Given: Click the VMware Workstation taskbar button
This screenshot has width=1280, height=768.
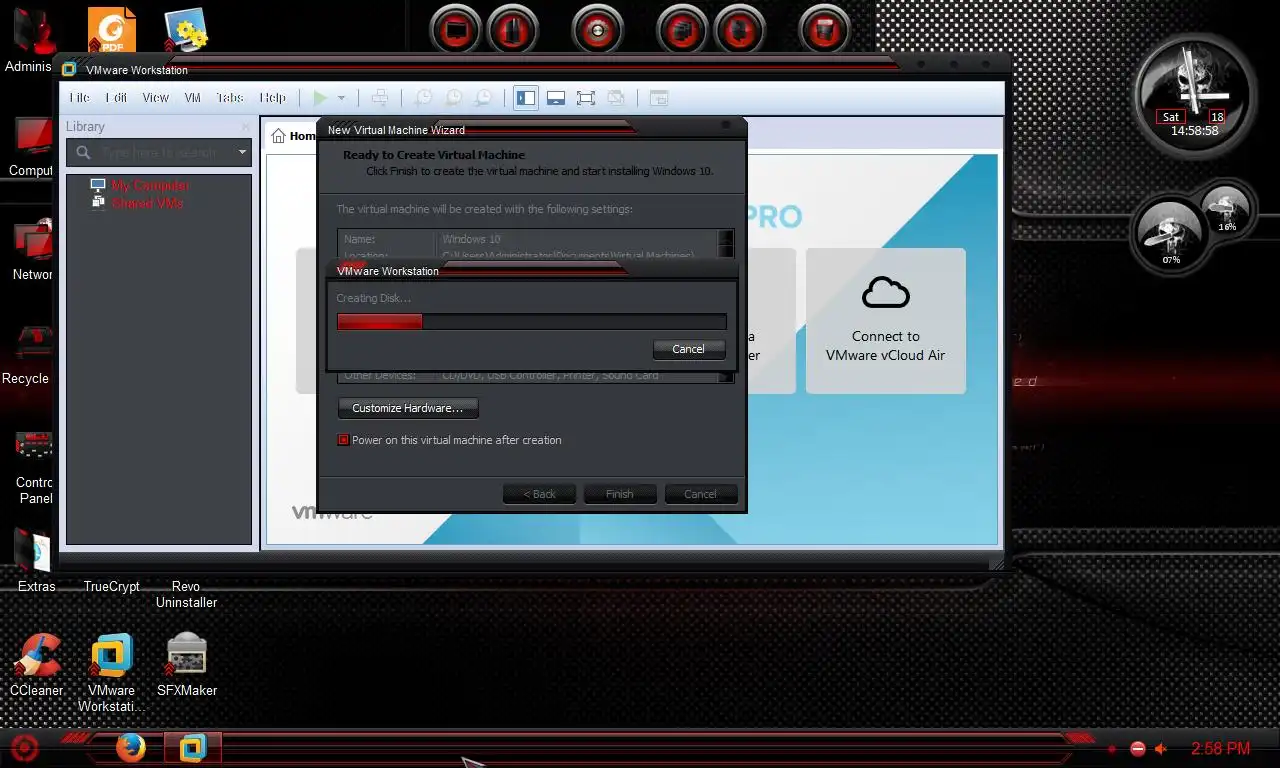Looking at the screenshot, I should [192, 747].
